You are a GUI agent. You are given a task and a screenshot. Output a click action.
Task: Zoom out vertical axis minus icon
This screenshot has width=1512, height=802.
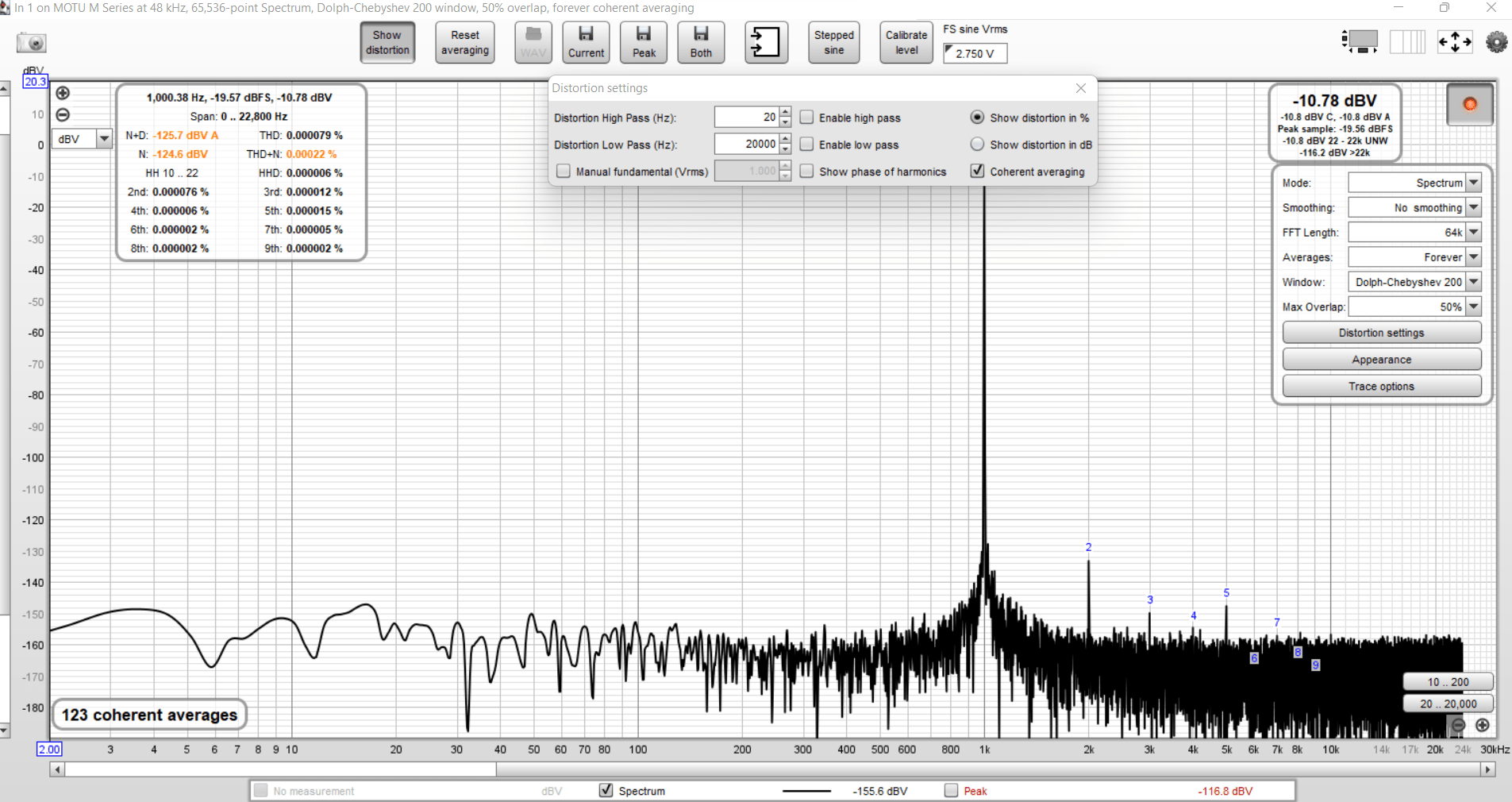[x=63, y=114]
